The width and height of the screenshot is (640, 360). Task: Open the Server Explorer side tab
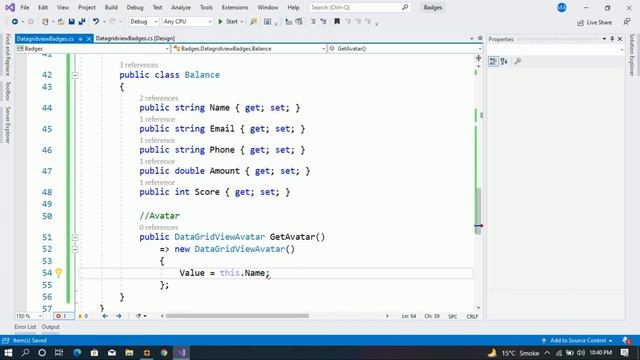click(7, 125)
